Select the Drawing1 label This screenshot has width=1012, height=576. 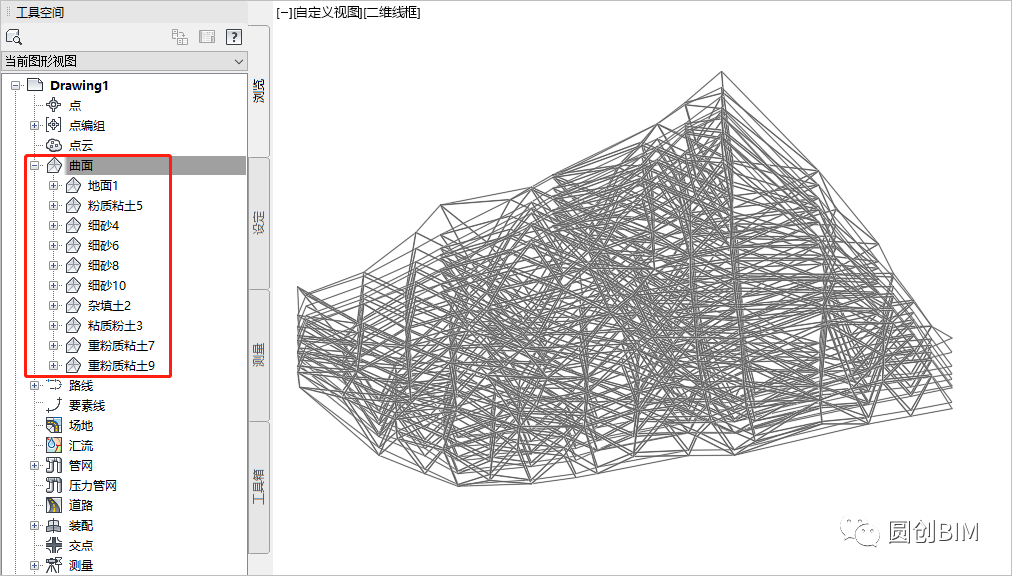79,85
